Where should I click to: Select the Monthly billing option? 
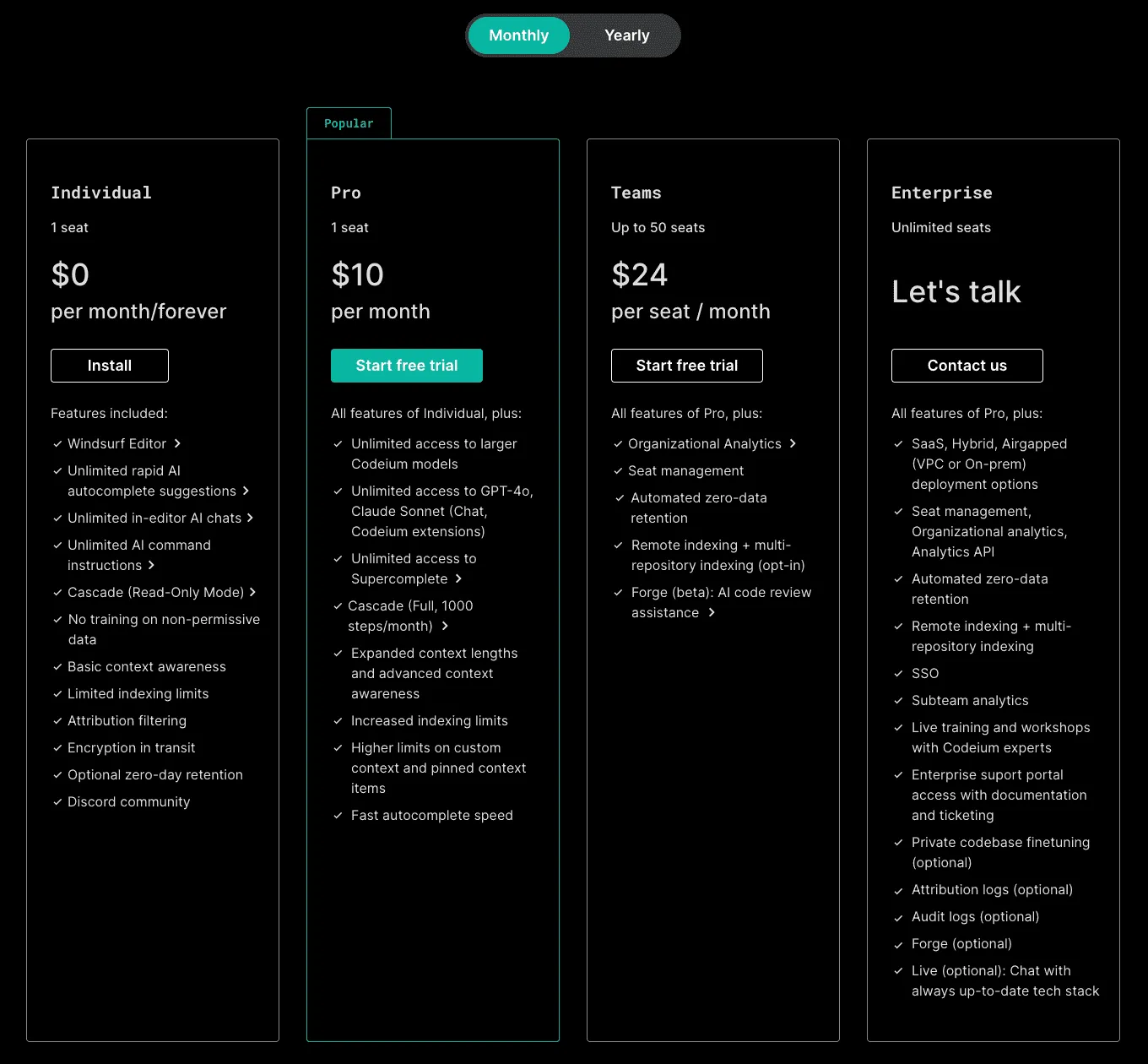(518, 35)
